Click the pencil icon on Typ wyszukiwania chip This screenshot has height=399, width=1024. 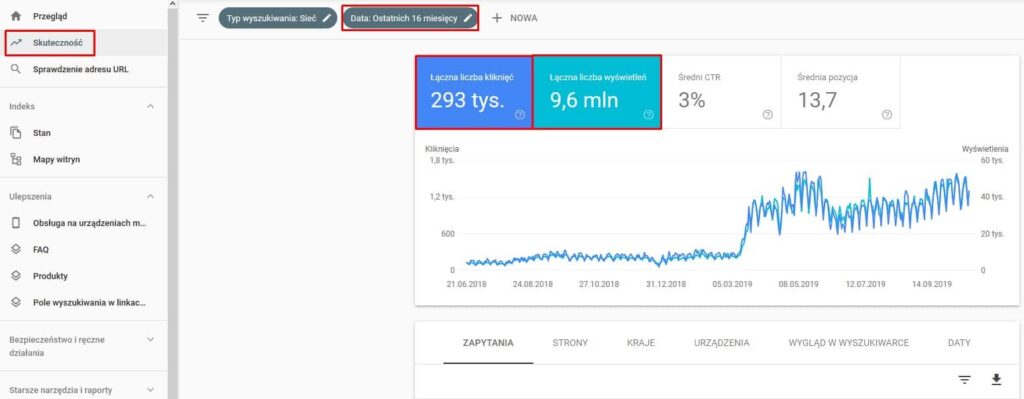(x=327, y=18)
